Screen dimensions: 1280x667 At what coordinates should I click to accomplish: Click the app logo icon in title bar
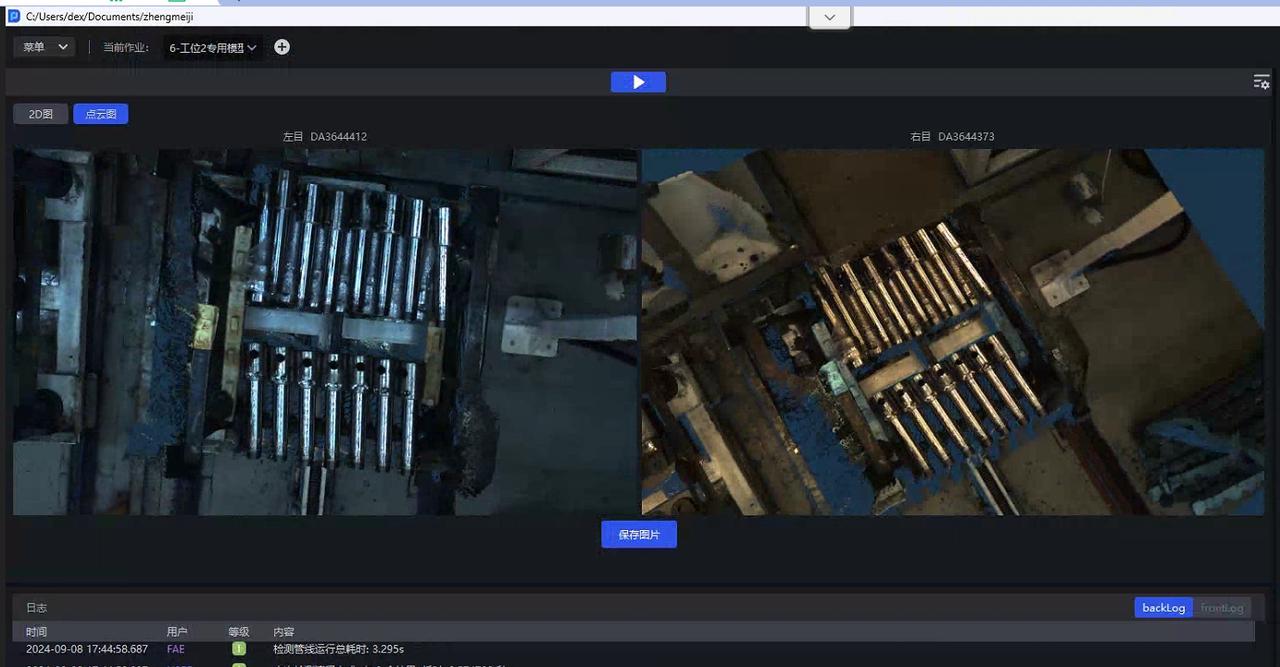(x=14, y=16)
